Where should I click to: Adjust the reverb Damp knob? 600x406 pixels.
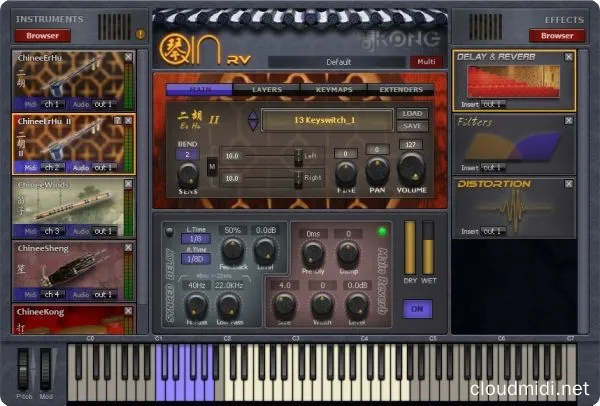point(348,253)
